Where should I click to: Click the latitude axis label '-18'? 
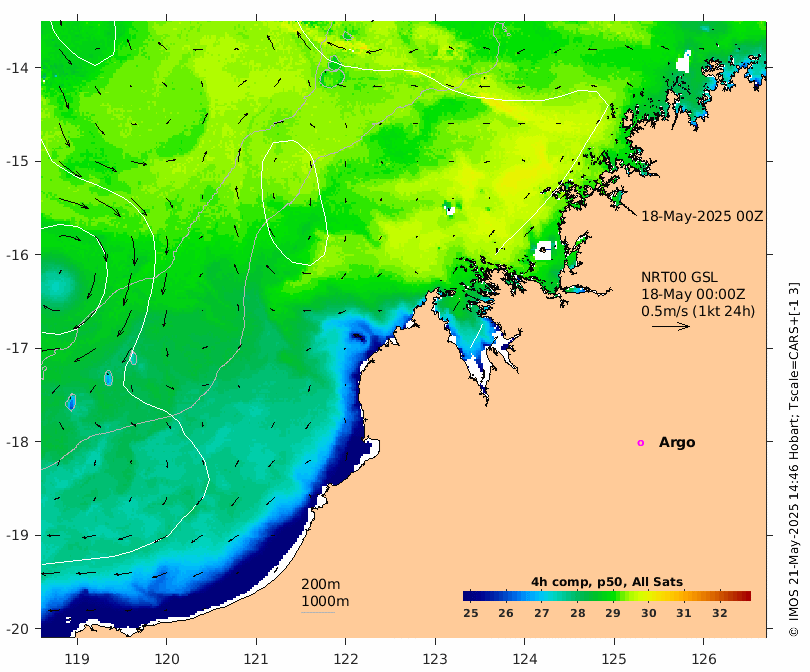[17, 442]
